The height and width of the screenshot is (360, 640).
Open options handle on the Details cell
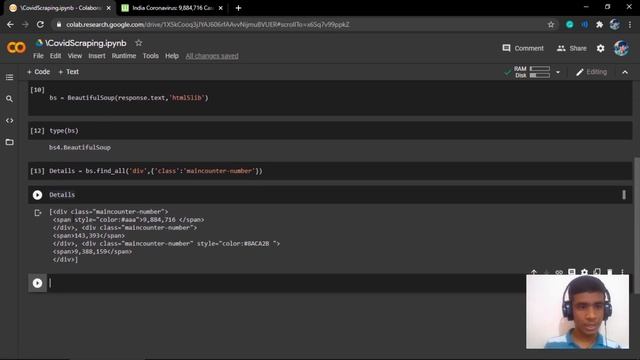coord(624,195)
